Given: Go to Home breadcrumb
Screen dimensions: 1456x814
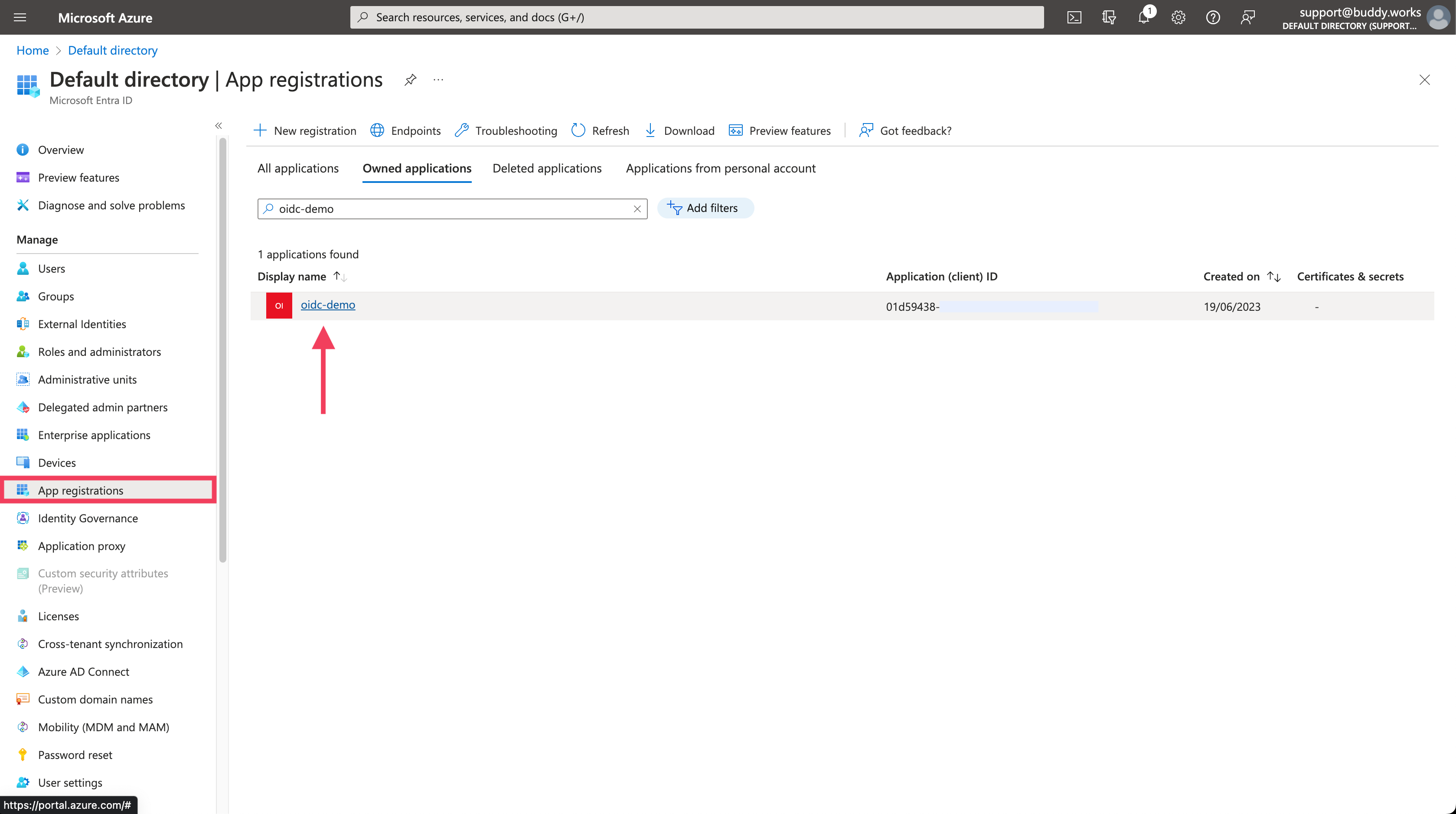Looking at the screenshot, I should (x=33, y=50).
